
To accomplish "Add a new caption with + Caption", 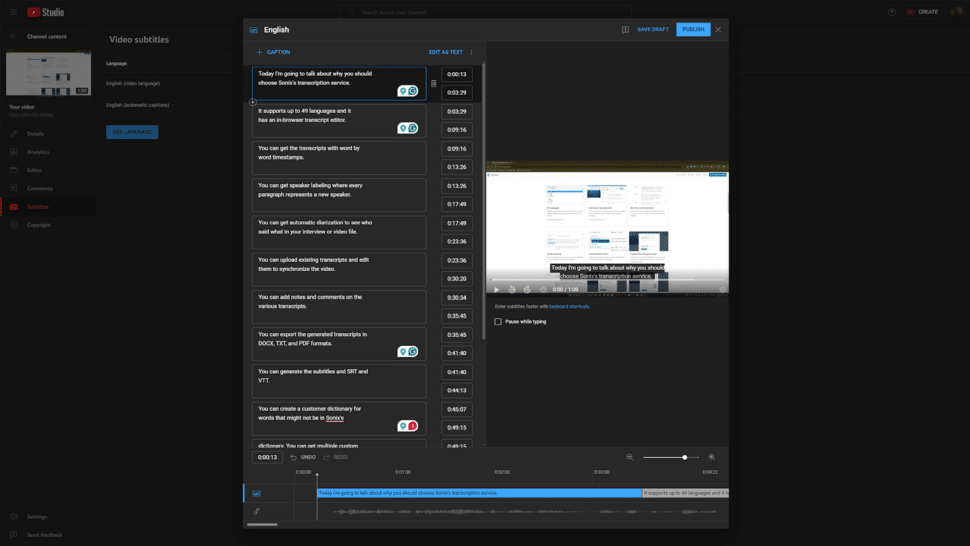I will 273,52.
